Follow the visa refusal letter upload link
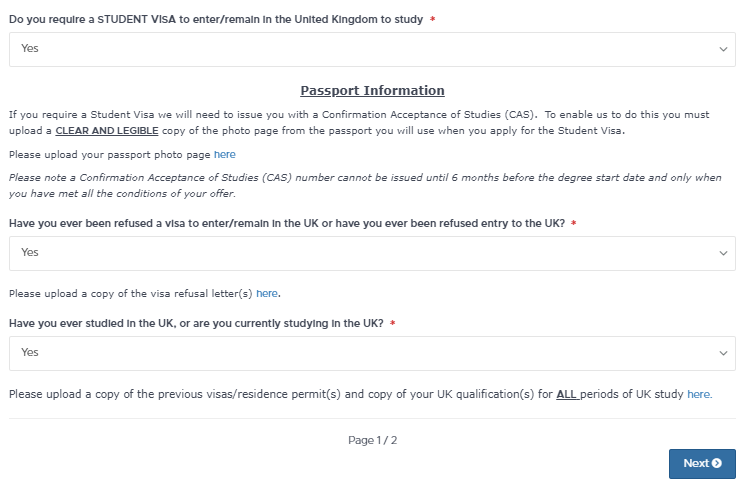This screenshot has height=490, width=746. 267,294
